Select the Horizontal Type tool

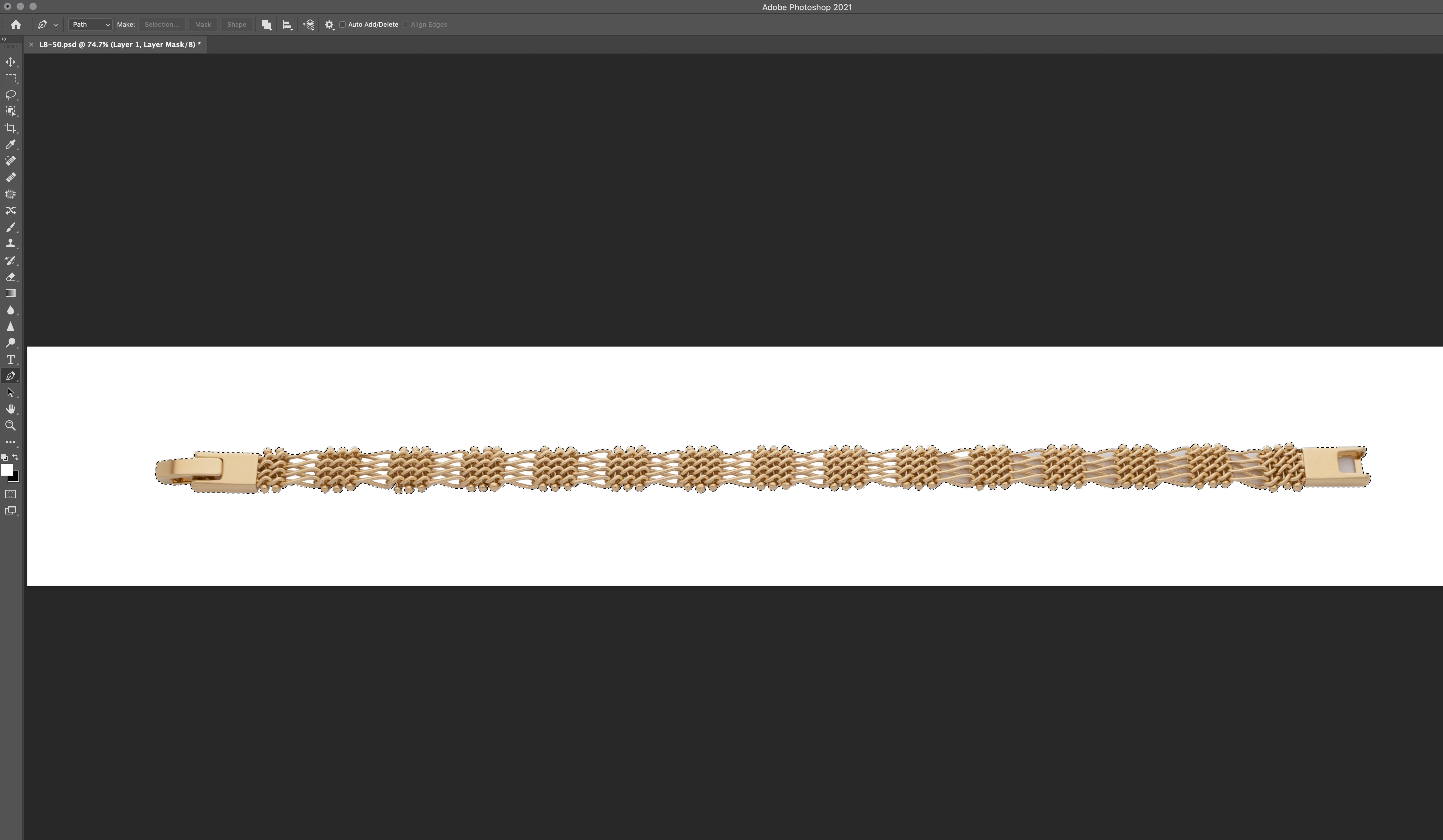coord(10,359)
